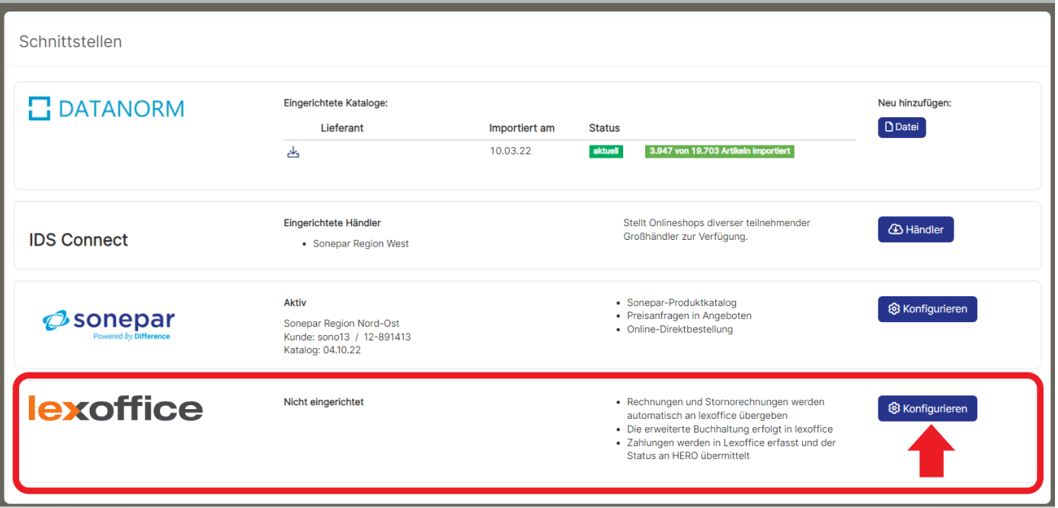Click 'Sonepar Region Nord-Ost' text
The height and width of the screenshot is (508, 1058).
[341, 323]
